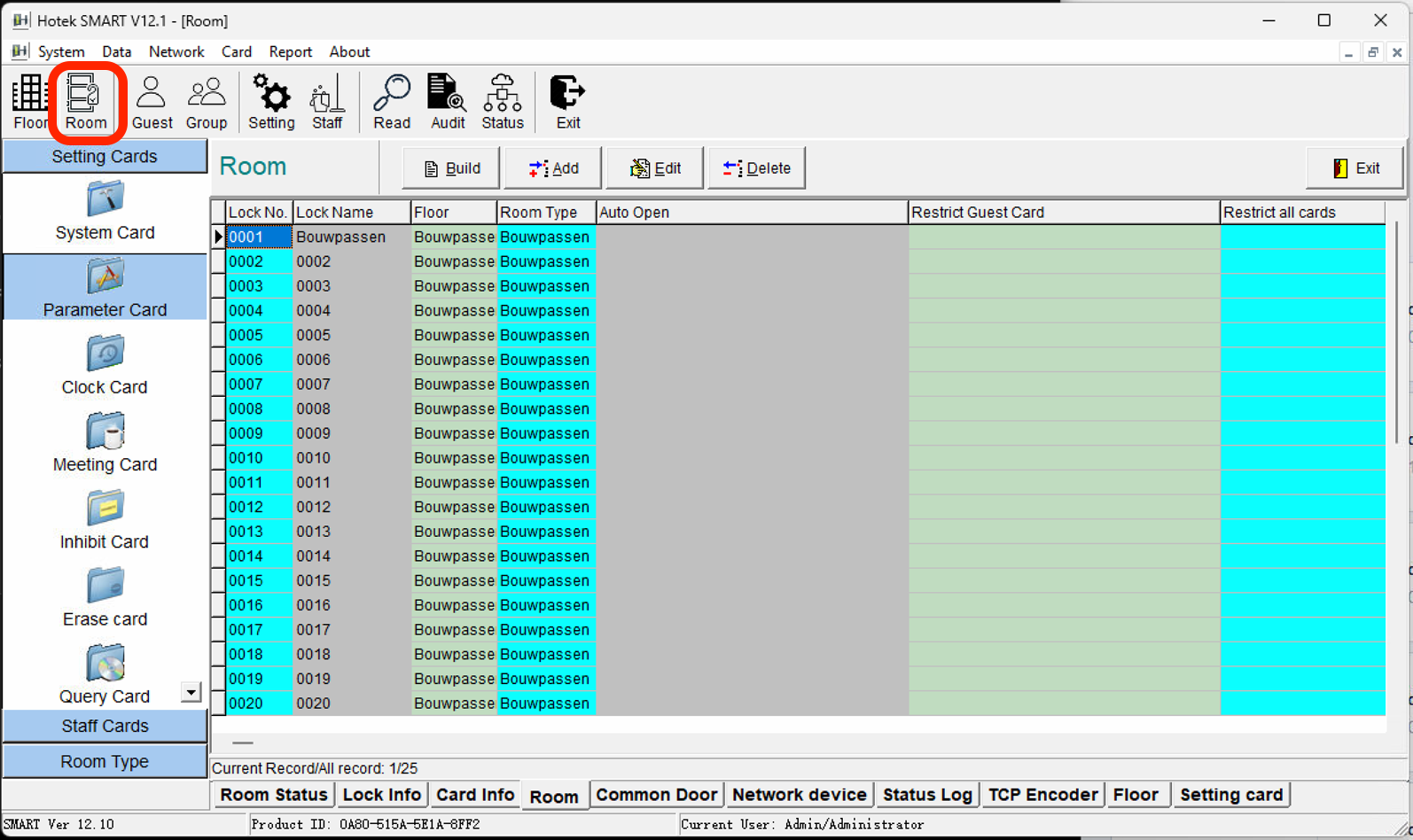The image size is (1413, 840).
Task: Switch to the Floor bottom tab
Action: (1136, 795)
